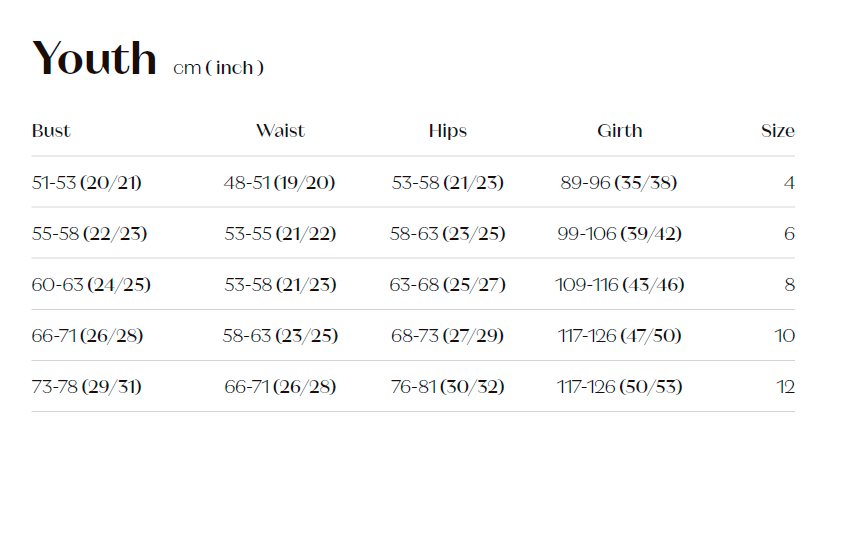Click the cm (inch) unit label
The height and width of the screenshot is (549, 848).
tap(218, 68)
